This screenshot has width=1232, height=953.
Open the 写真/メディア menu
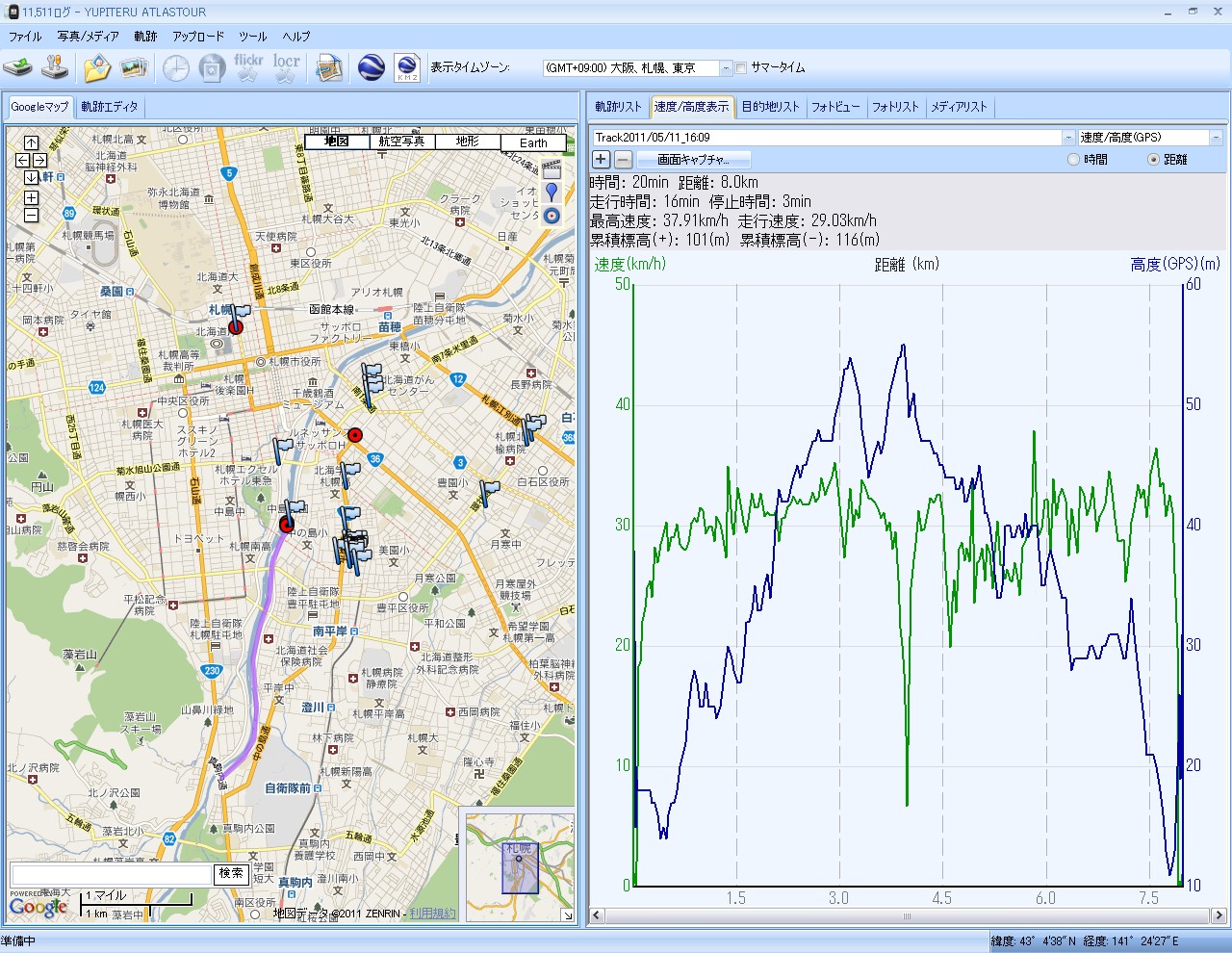point(88,37)
